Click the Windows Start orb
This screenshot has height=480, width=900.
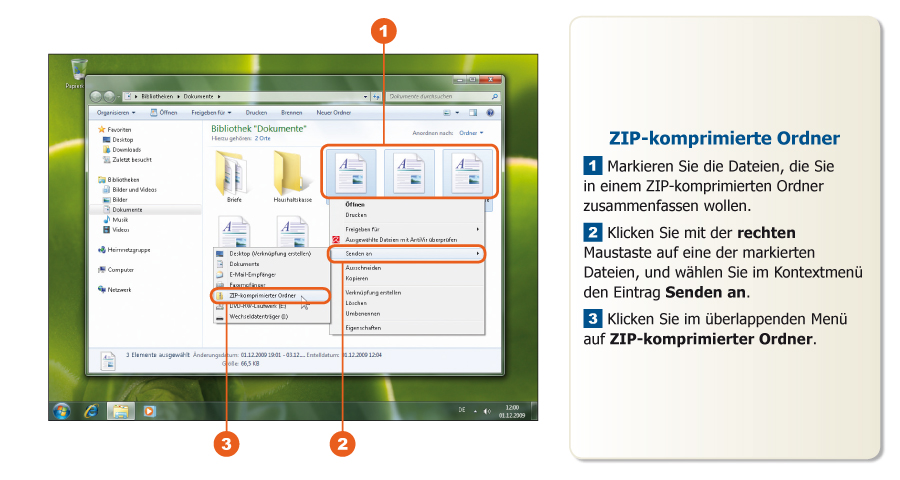click(x=63, y=410)
